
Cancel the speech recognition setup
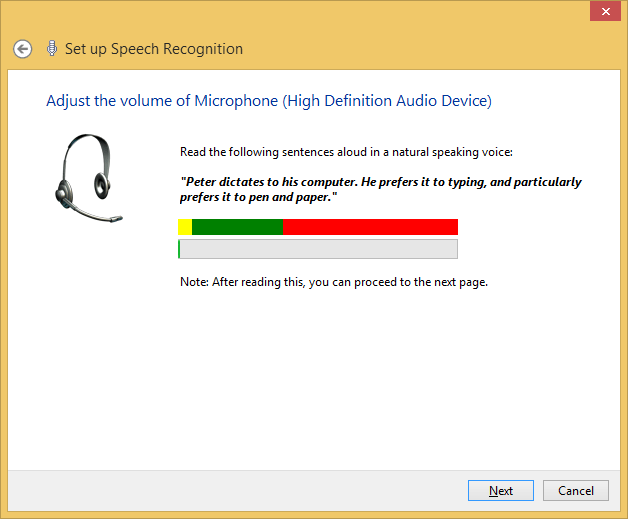coord(575,490)
